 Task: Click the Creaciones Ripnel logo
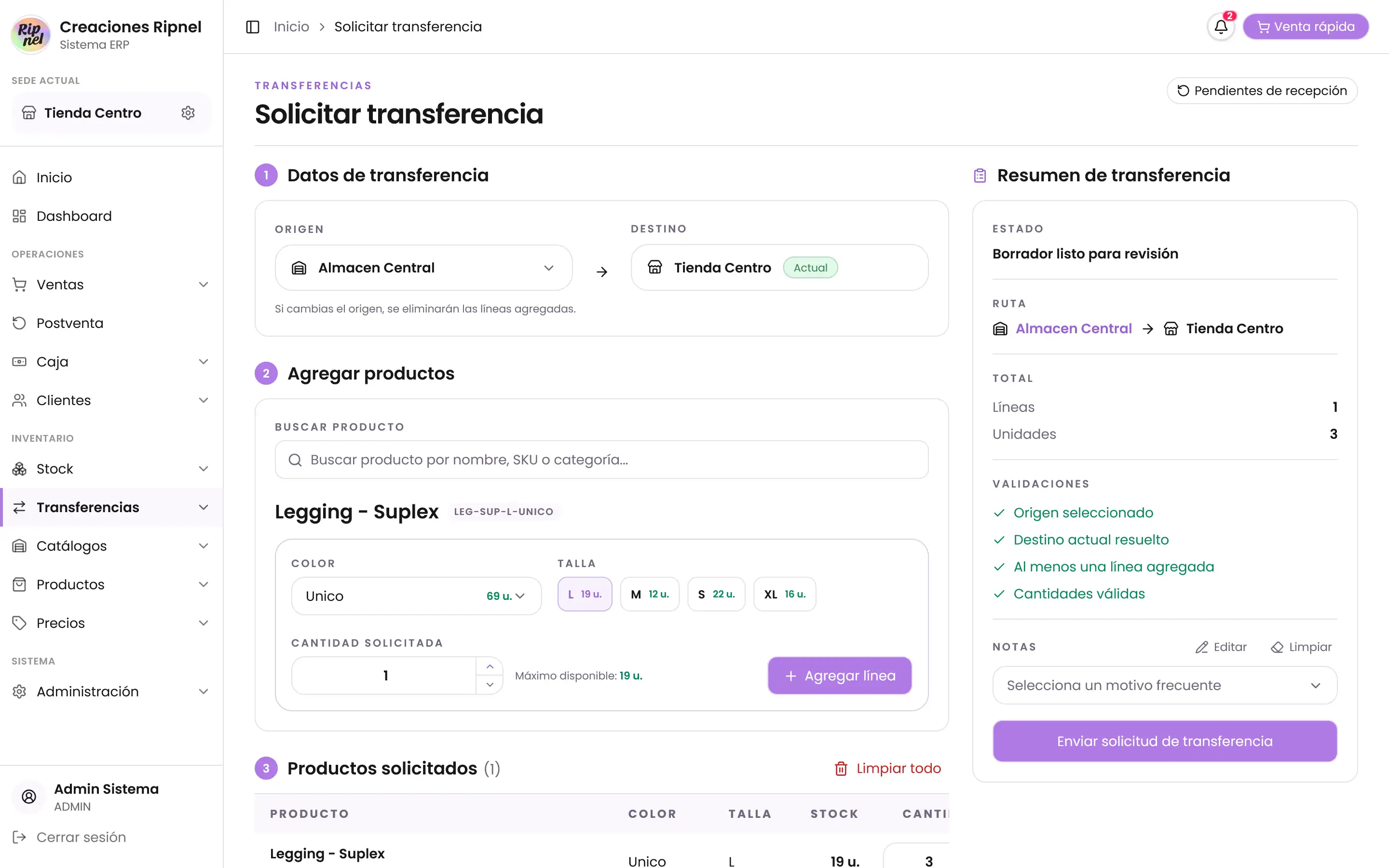[31, 34]
